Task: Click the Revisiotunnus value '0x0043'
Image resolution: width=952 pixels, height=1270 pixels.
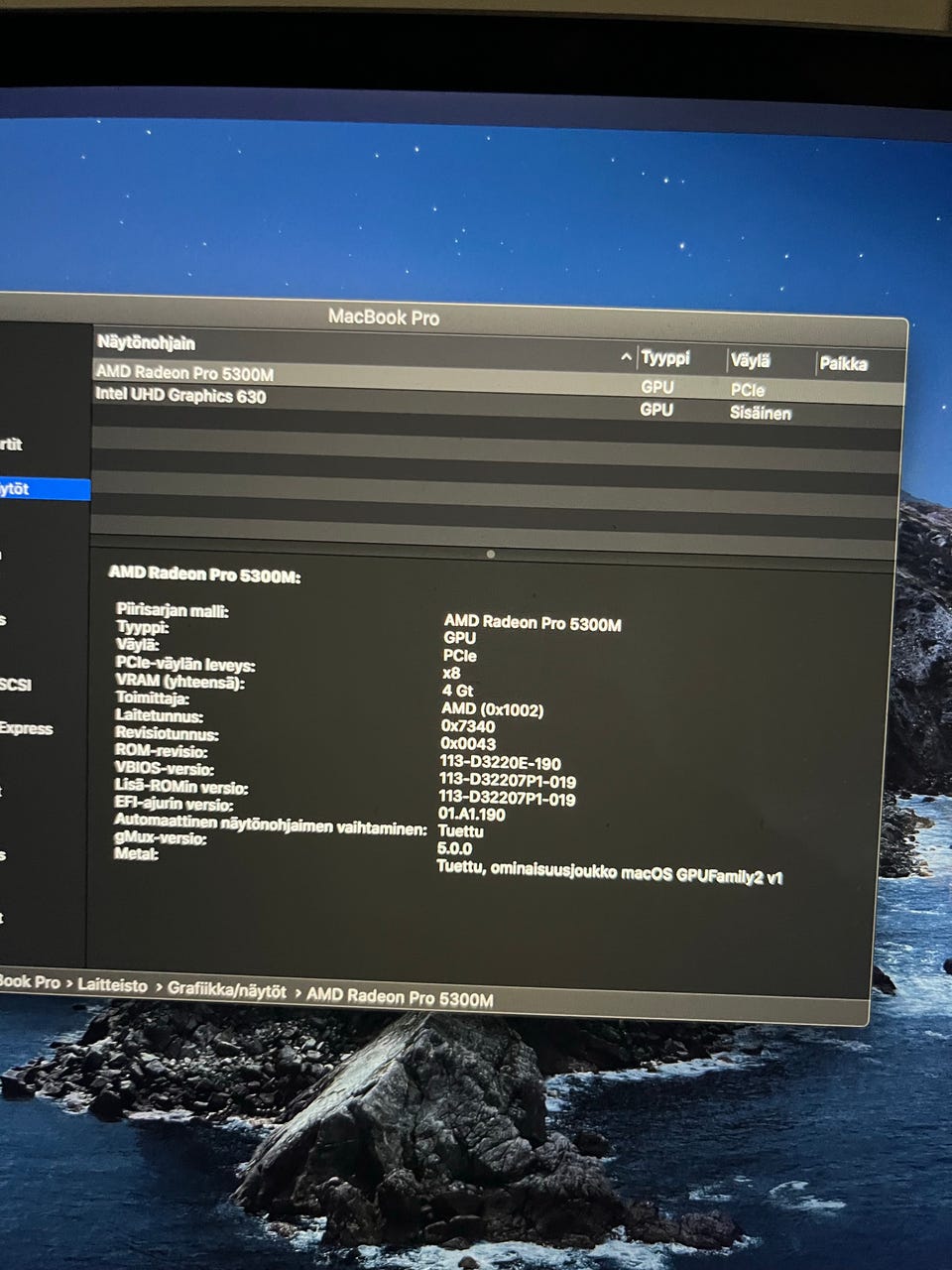Action: (x=468, y=744)
